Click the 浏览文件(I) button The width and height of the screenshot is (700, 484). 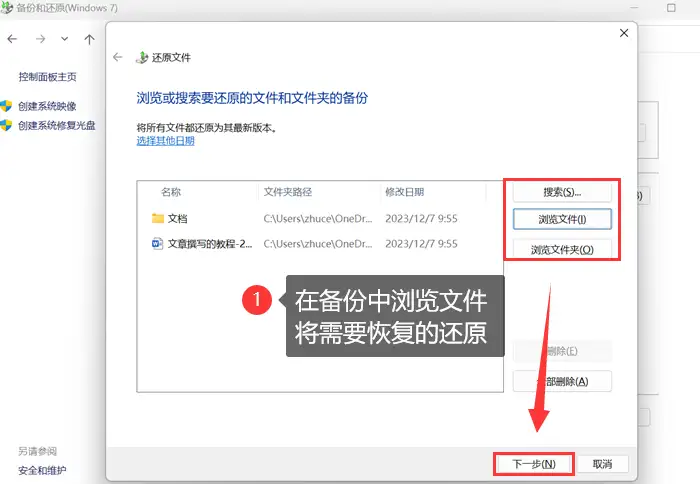pyautogui.click(x=562, y=219)
